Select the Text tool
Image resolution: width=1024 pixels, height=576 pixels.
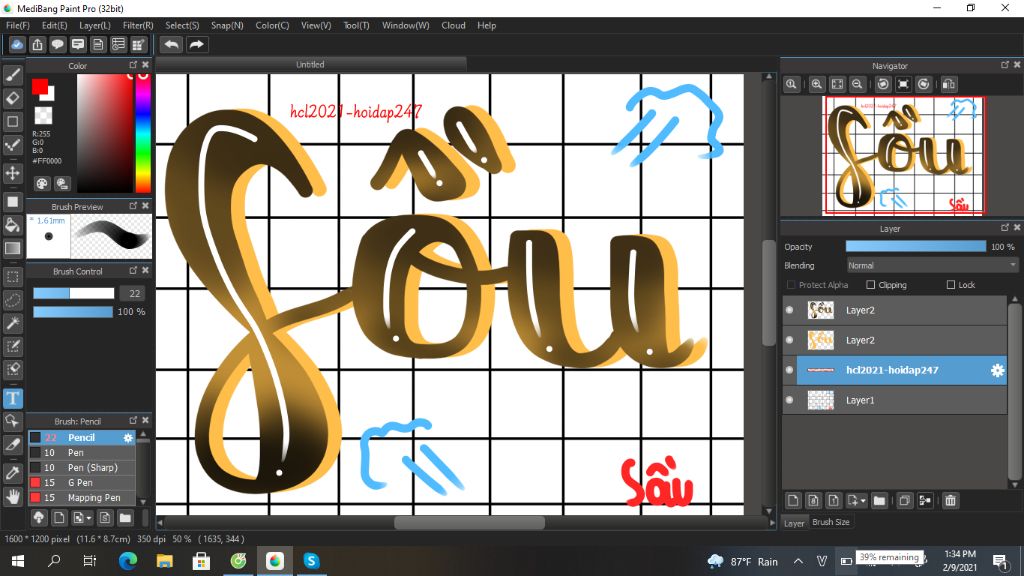pos(12,398)
